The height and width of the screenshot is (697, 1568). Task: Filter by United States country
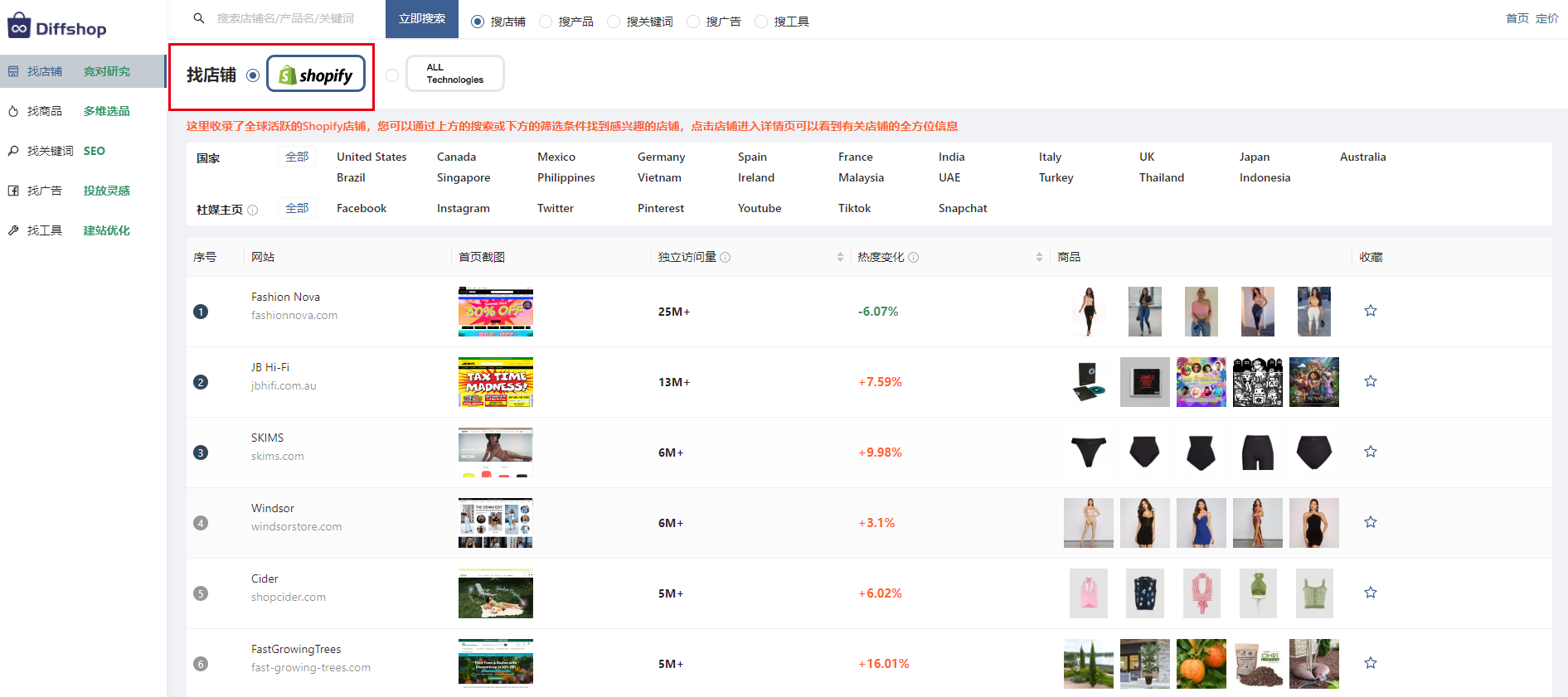point(371,157)
